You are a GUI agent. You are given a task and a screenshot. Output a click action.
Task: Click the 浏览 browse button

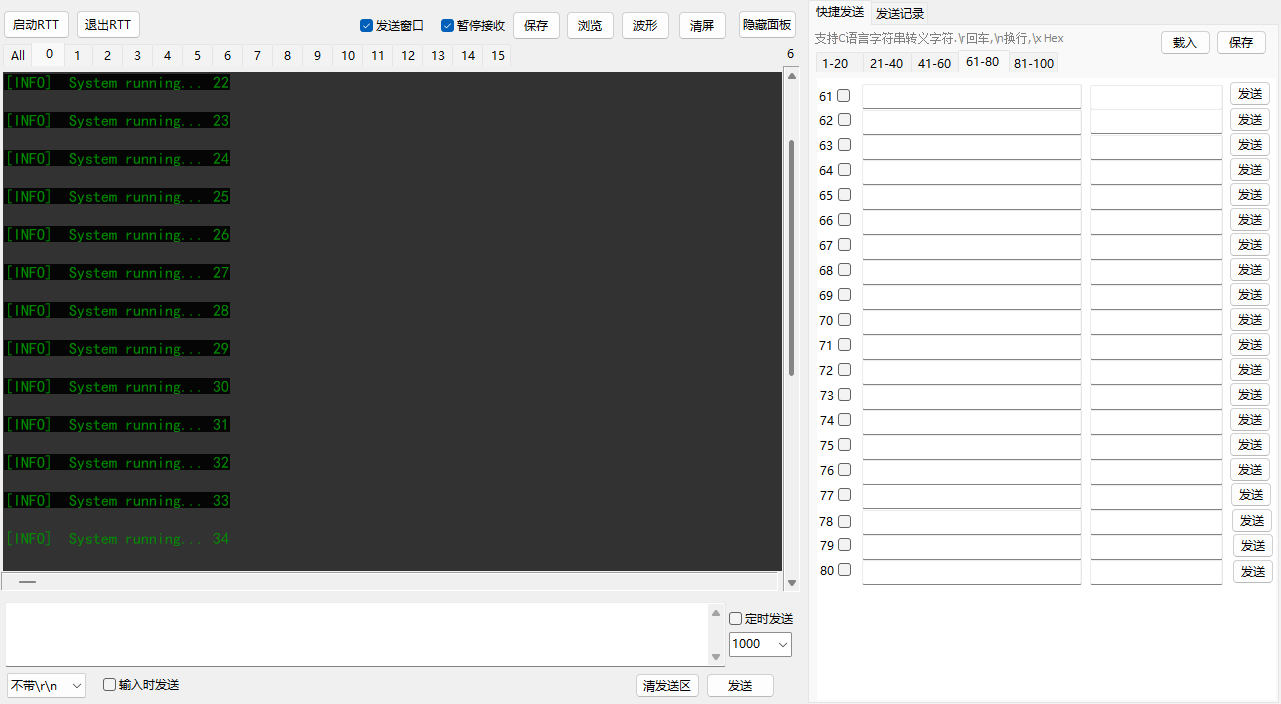tap(590, 25)
